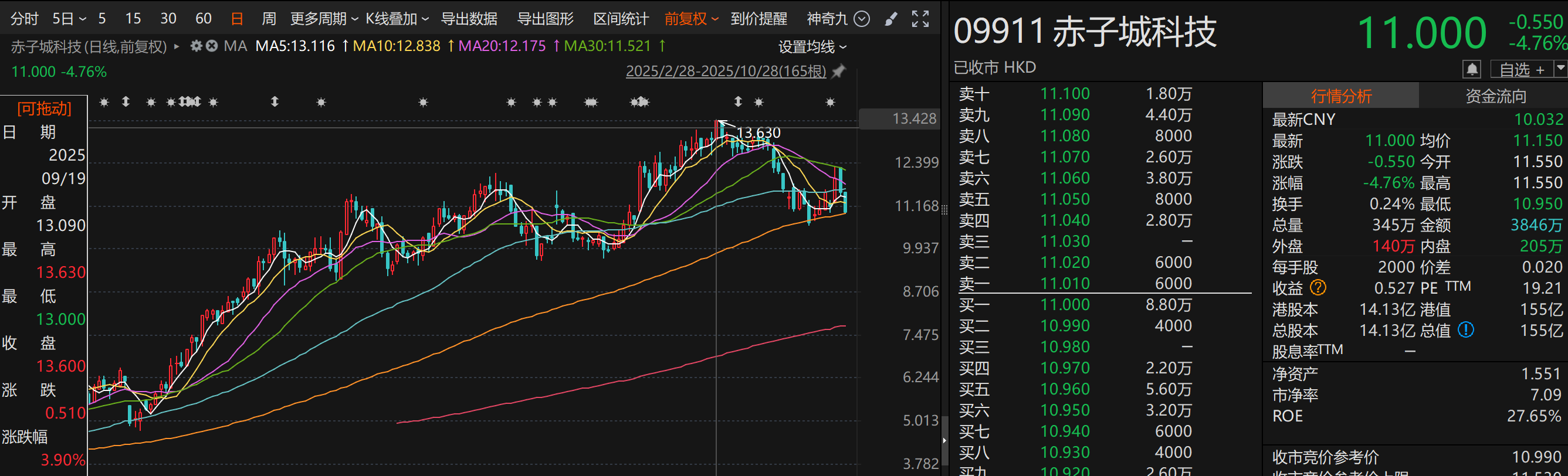Select the 日 daily K-line period
The image size is (1568, 476).
click(238, 19)
